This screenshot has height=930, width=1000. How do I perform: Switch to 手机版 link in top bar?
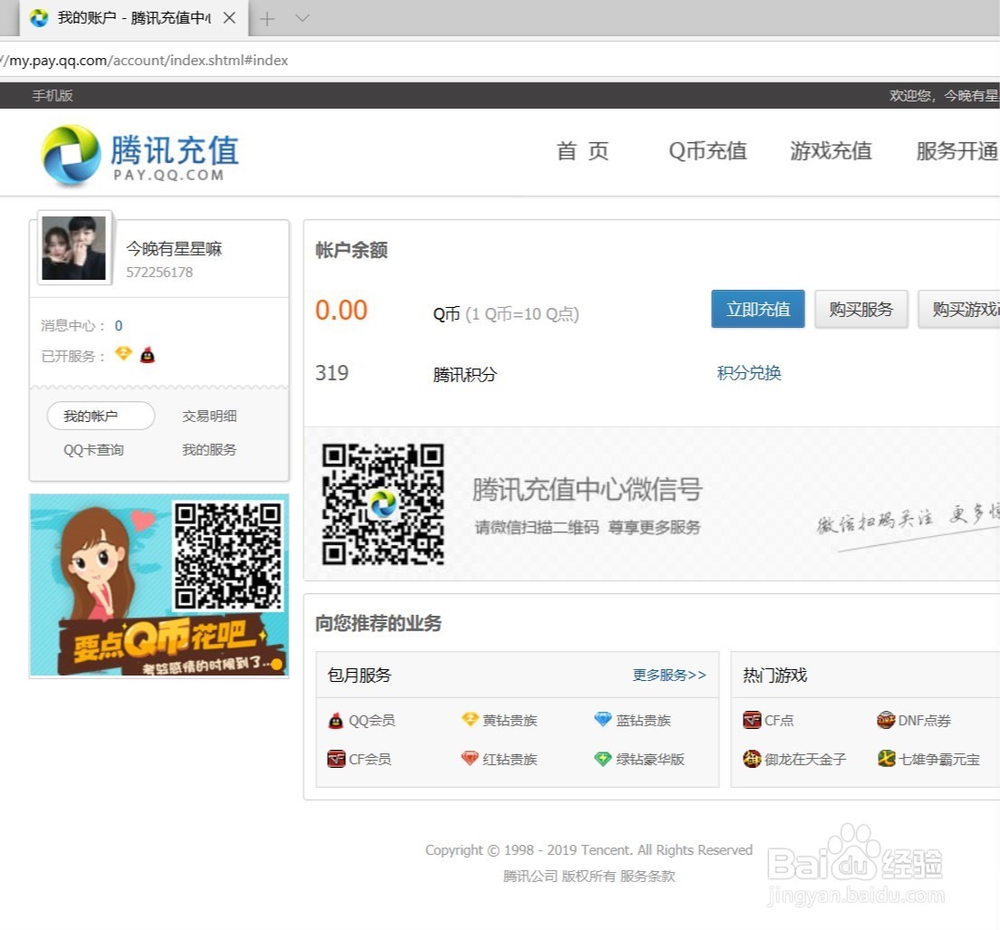pyautogui.click(x=52, y=96)
